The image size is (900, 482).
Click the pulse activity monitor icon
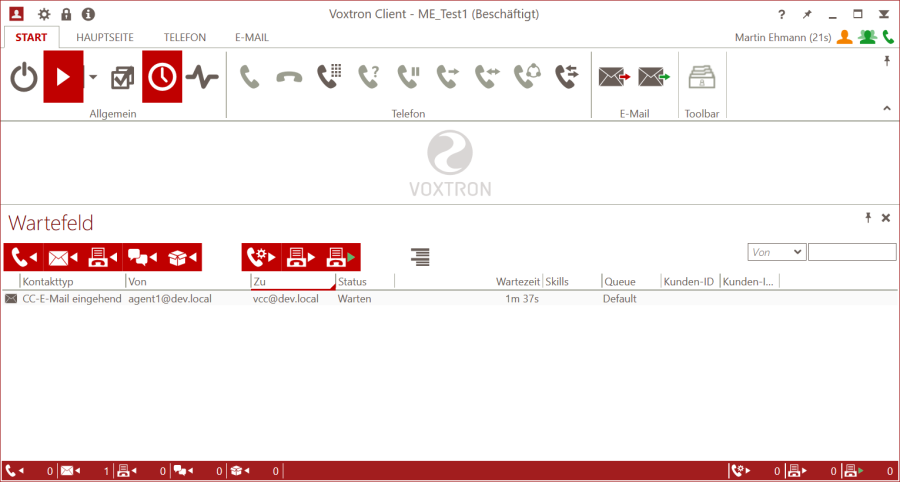pyautogui.click(x=201, y=78)
